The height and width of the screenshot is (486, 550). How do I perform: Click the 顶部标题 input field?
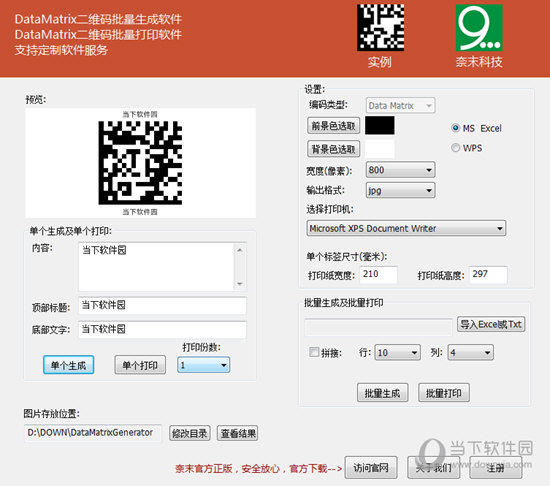pos(162,305)
